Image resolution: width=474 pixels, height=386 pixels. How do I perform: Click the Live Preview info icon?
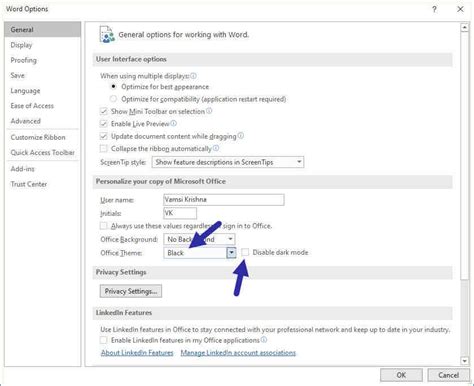(173, 124)
